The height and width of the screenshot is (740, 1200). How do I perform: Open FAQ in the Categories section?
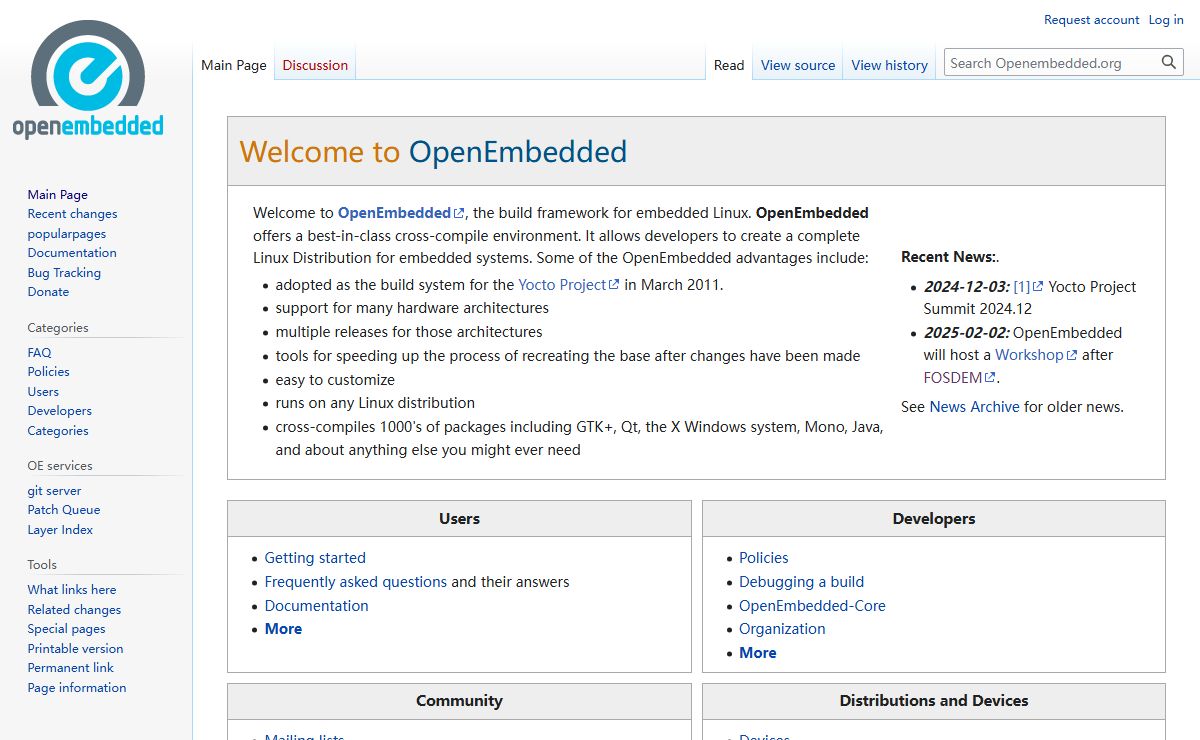pyautogui.click(x=39, y=353)
